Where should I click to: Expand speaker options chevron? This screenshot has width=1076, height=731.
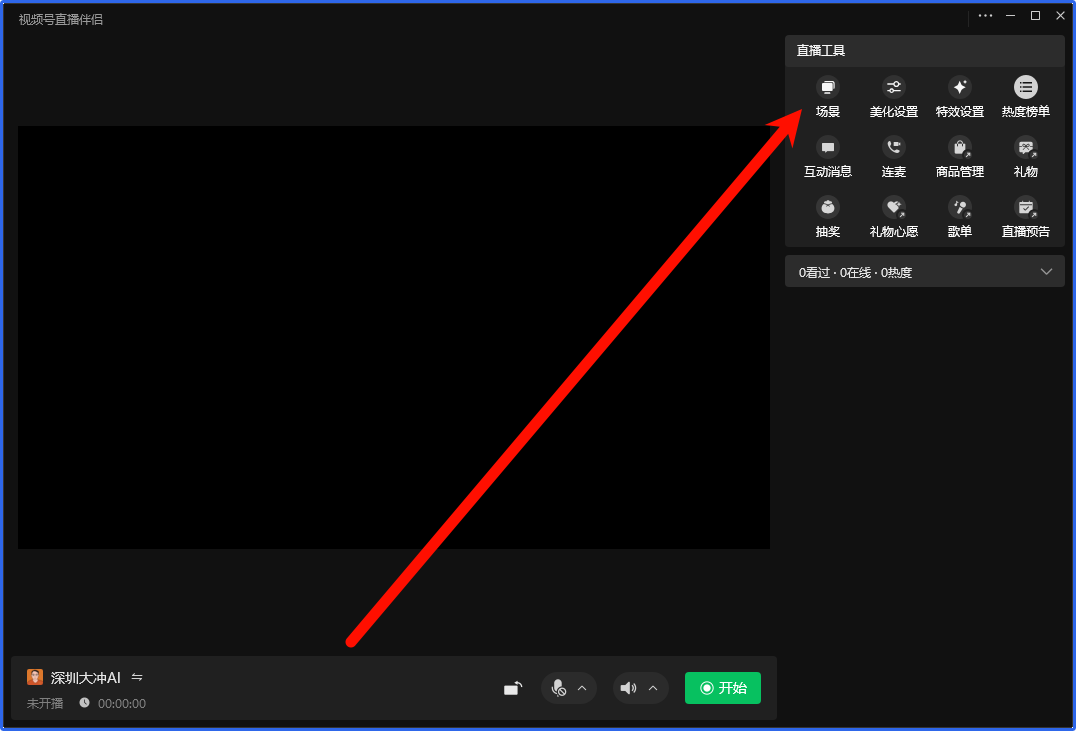point(653,688)
